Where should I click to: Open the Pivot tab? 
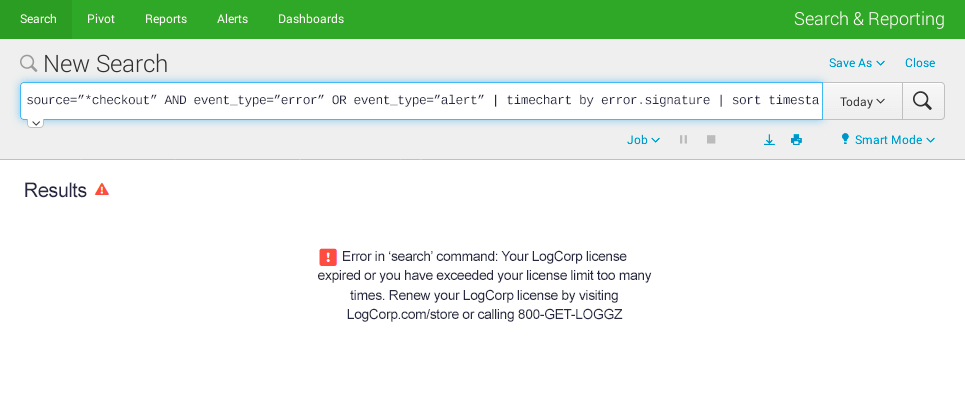point(101,19)
